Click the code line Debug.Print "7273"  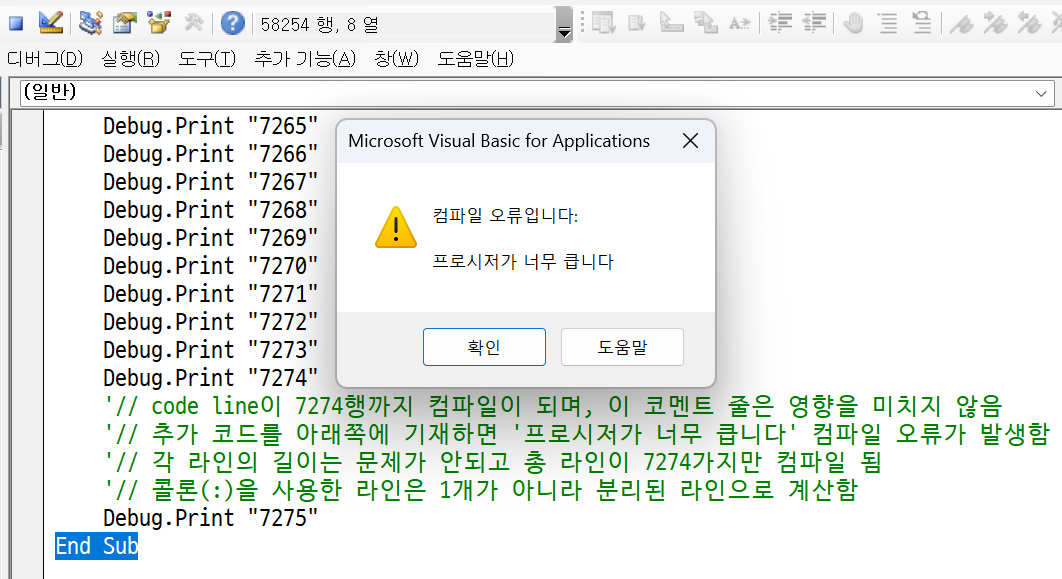pyautogui.click(x=211, y=350)
